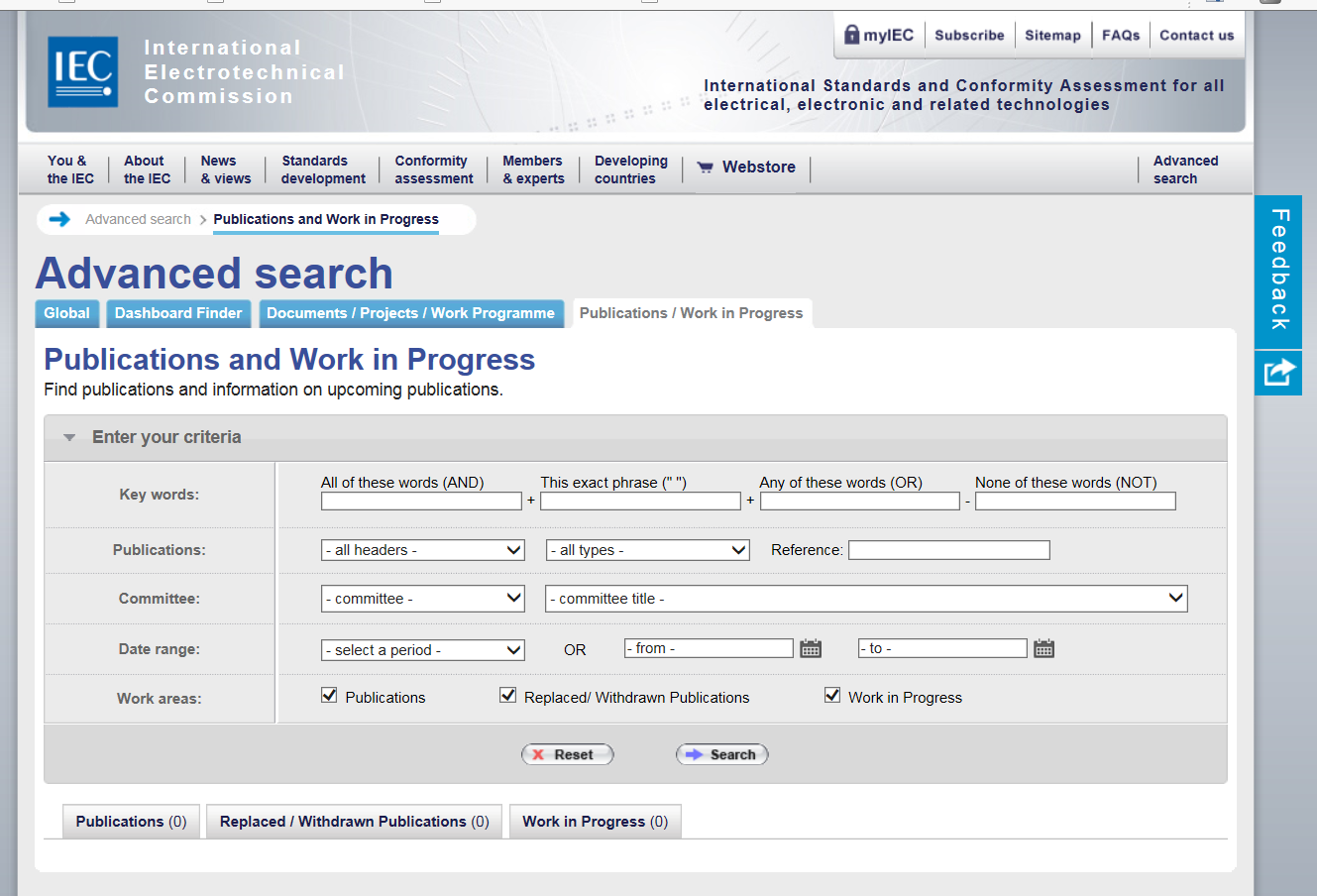Image resolution: width=1317 pixels, height=896 pixels.
Task: Switch to the Global search tab
Action: (66, 313)
